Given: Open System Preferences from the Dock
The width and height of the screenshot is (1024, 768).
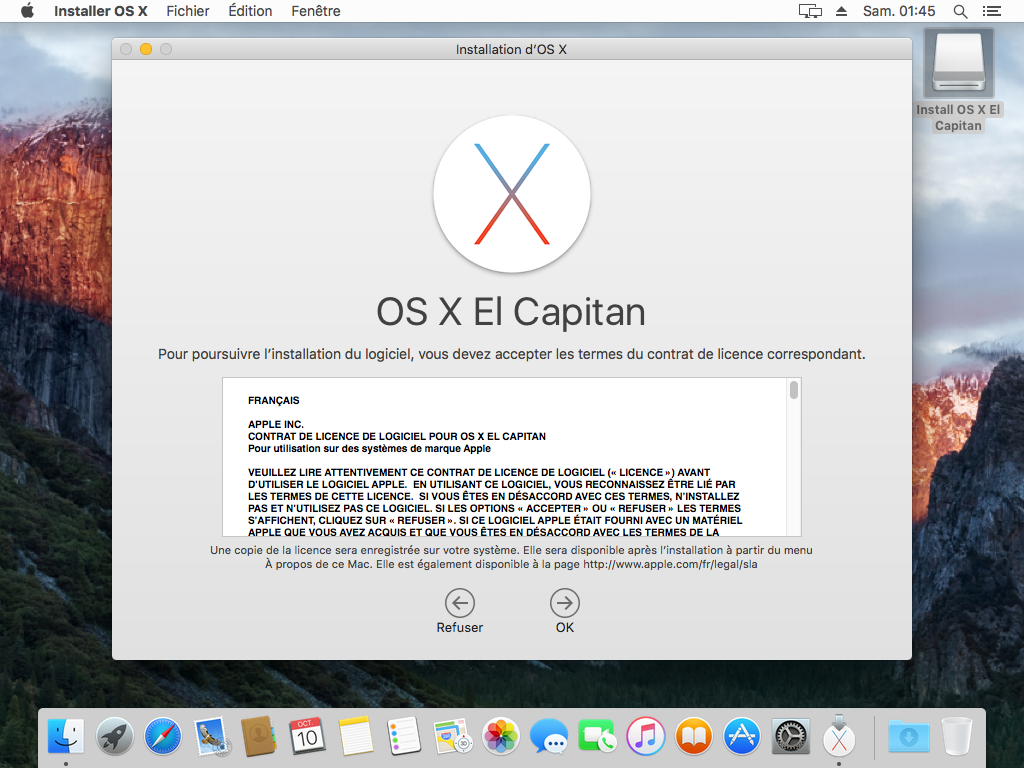Looking at the screenshot, I should coord(790,737).
